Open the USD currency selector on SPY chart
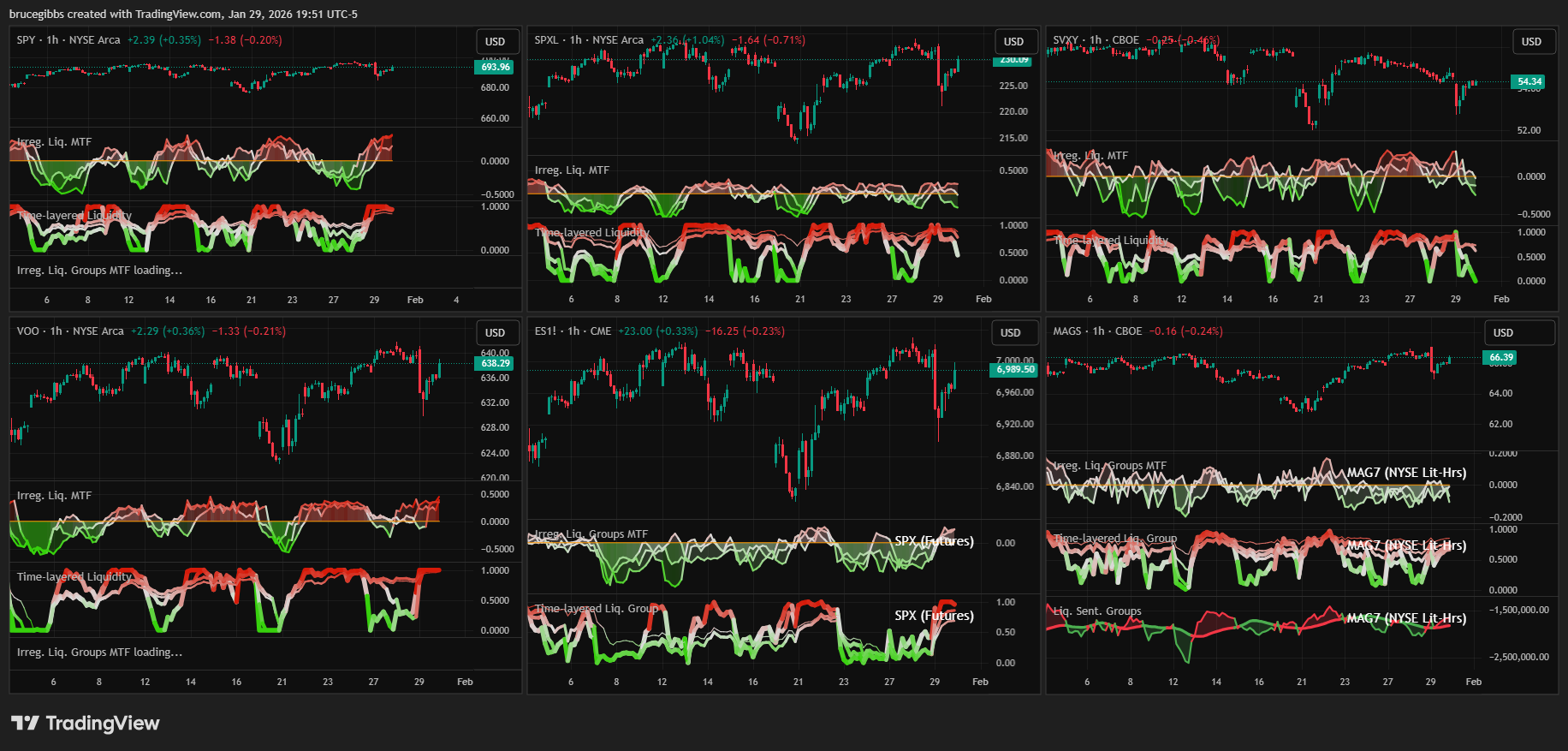This screenshot has height=751, width=1568. point(496,41)
